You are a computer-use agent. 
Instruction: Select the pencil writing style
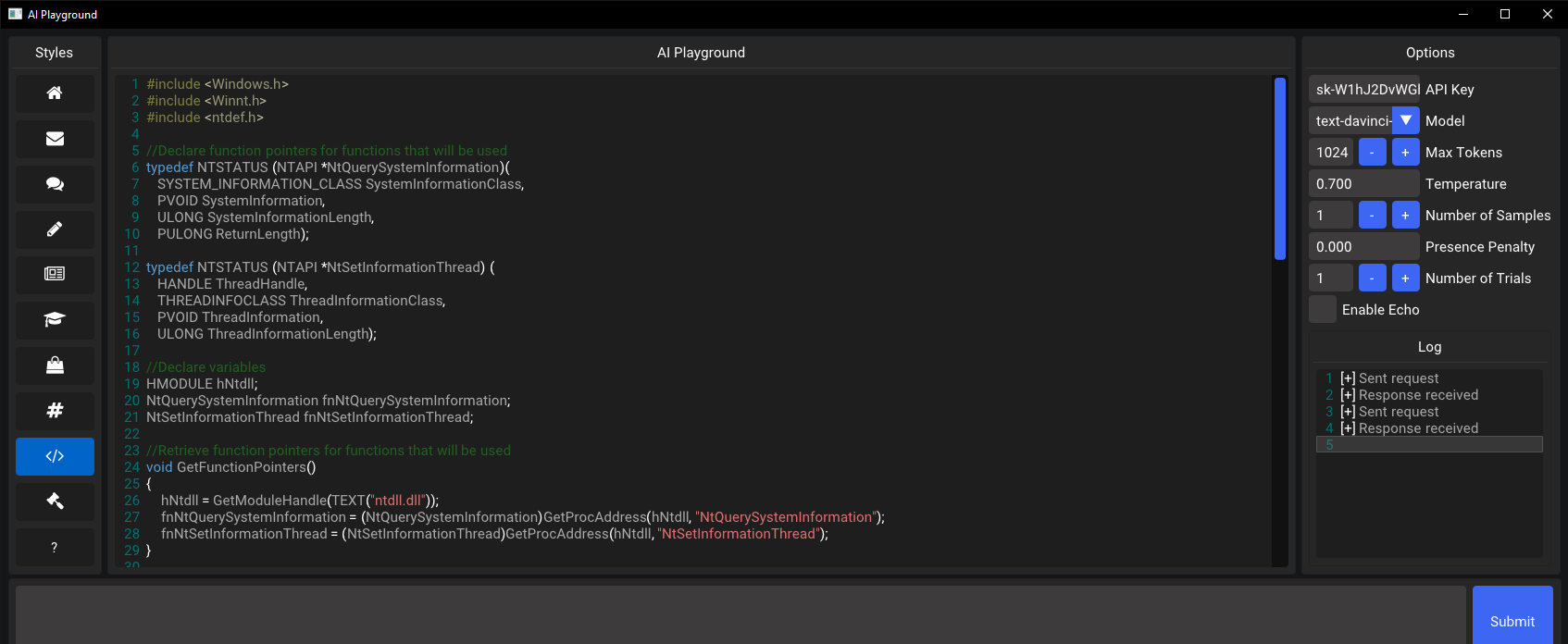55,229
